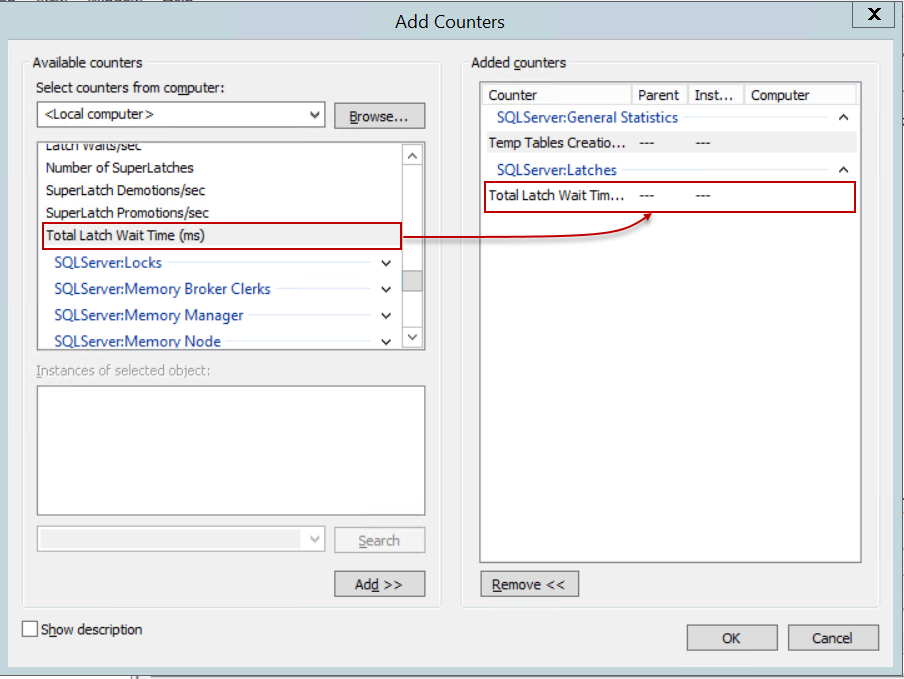Screen dimensions: 904x679
Task: Expand the SQLServer:Memory Manager chevron
Action: 386,315
